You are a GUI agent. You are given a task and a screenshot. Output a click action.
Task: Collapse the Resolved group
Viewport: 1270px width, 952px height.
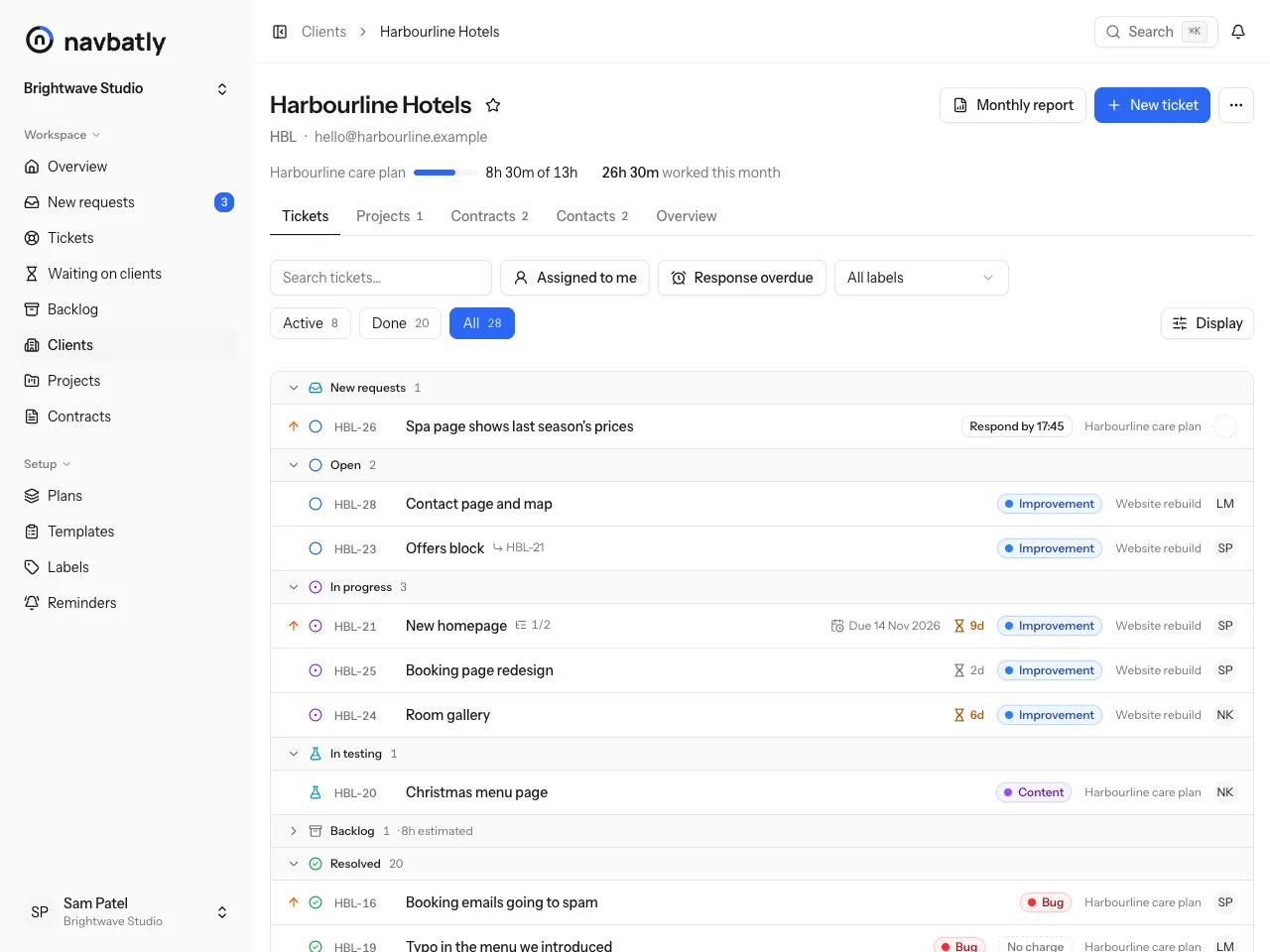(294, 864)
